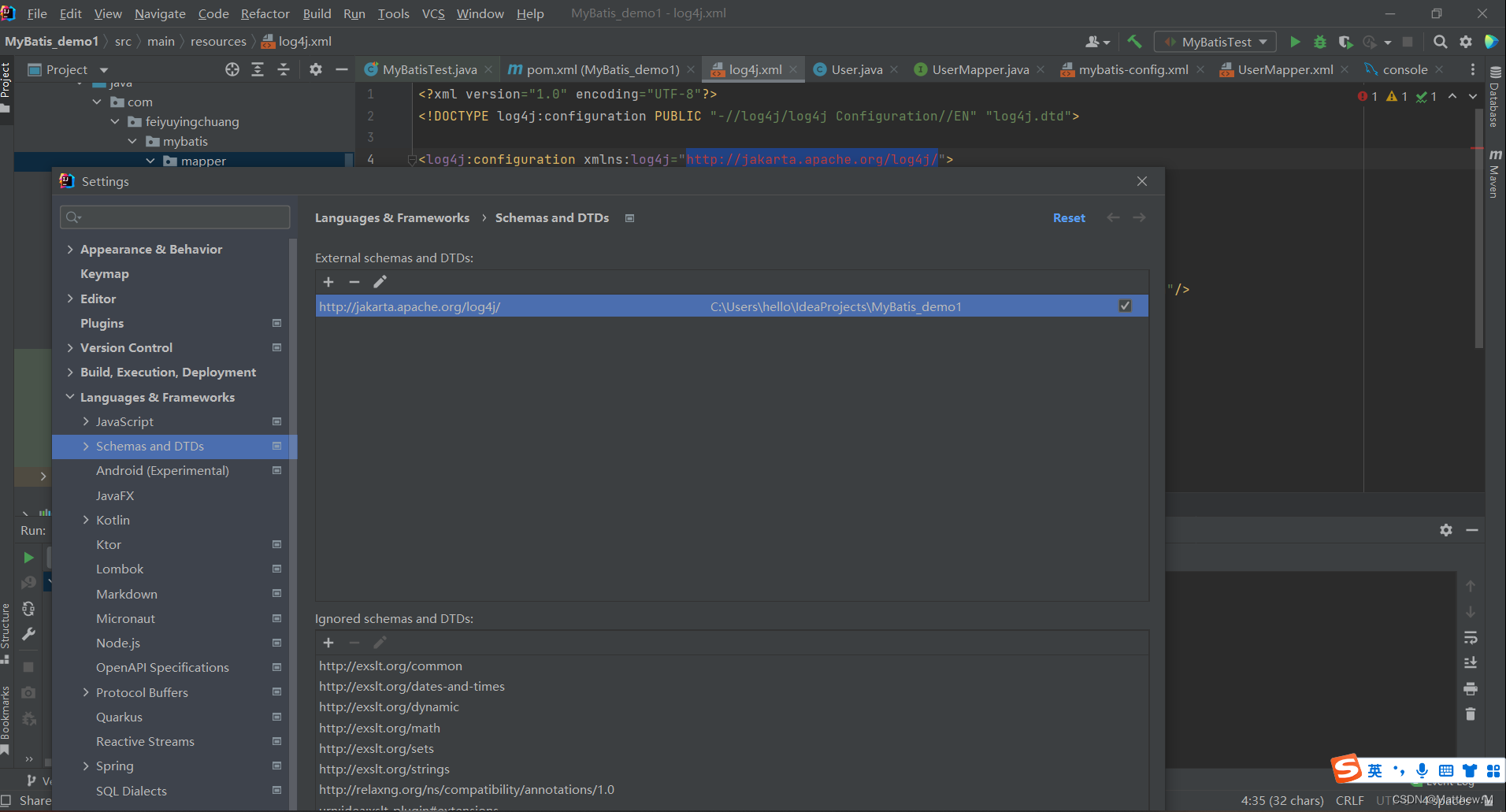Expand Appearance & Behavior settings

70,249
